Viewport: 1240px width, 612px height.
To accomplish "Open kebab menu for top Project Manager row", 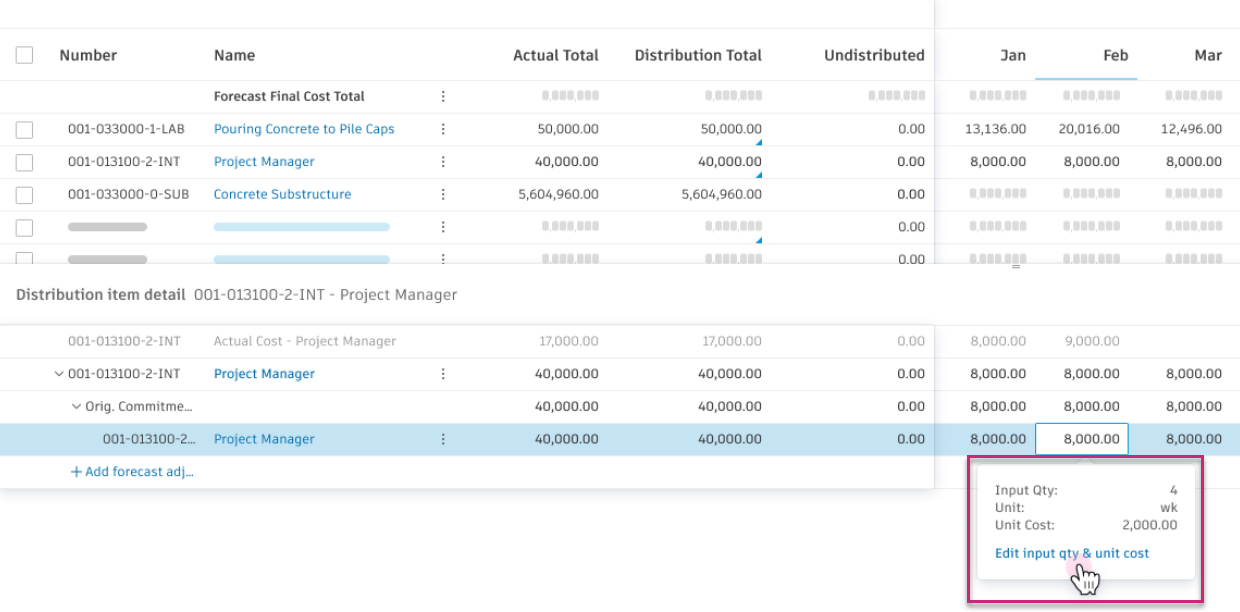I will point(443,162).
